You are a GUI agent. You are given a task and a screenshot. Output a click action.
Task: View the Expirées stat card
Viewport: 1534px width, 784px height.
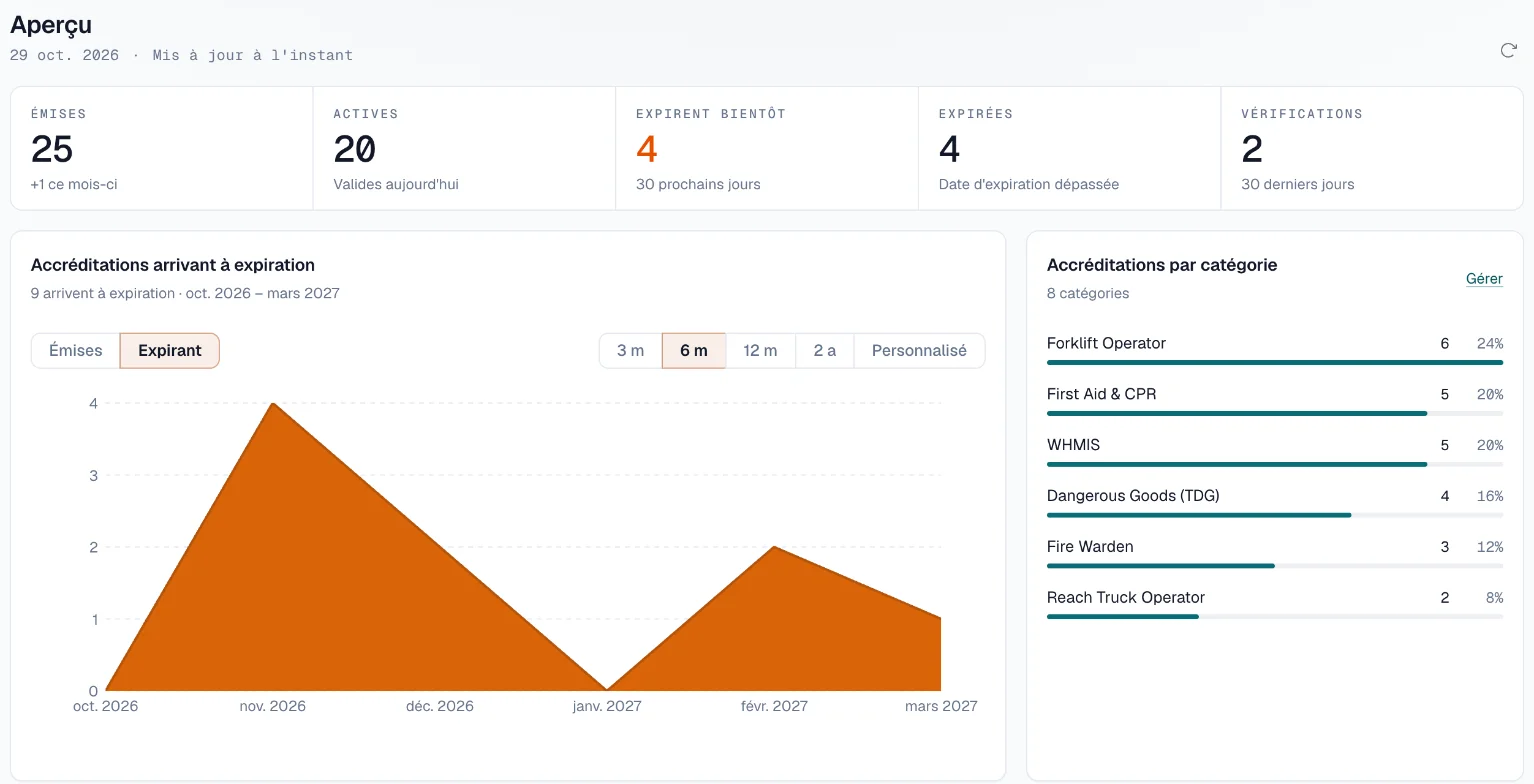tap(1069, 148)
